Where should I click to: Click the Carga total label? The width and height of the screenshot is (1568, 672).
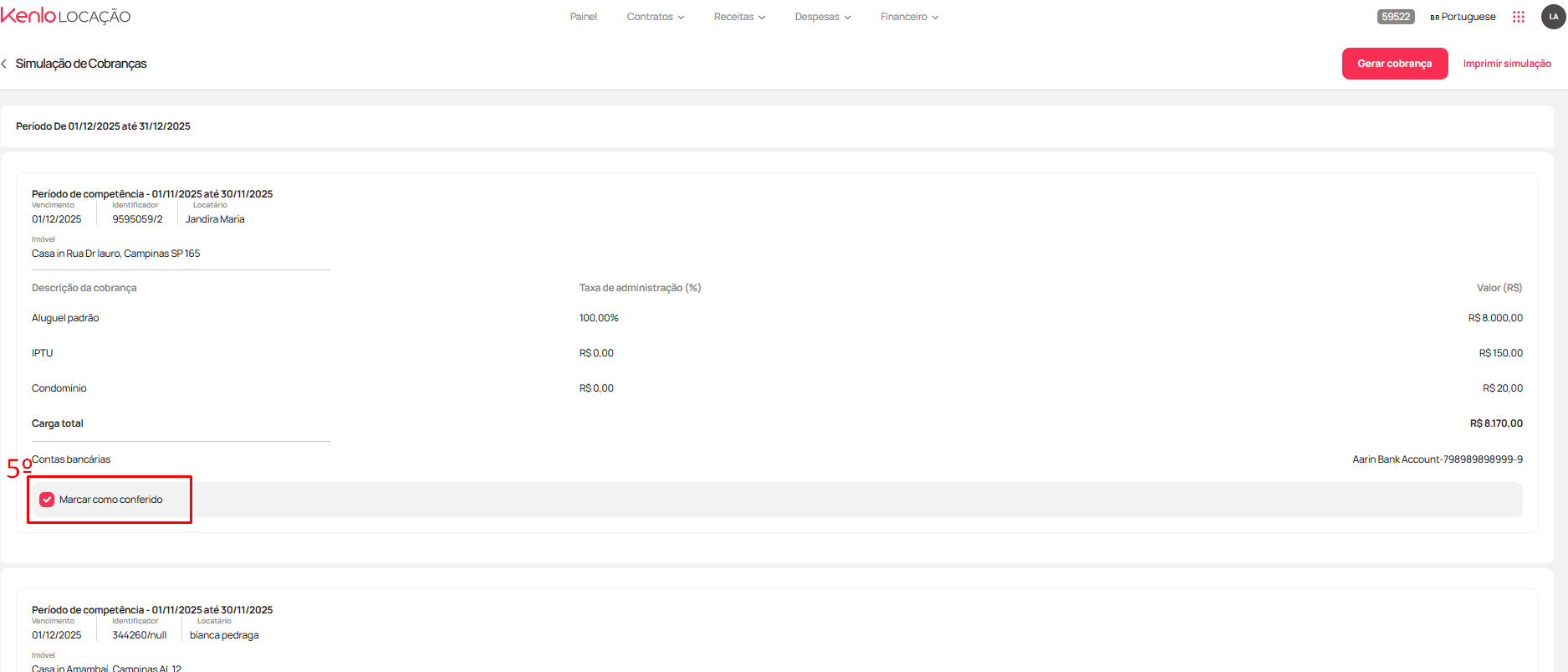(58, 423)
